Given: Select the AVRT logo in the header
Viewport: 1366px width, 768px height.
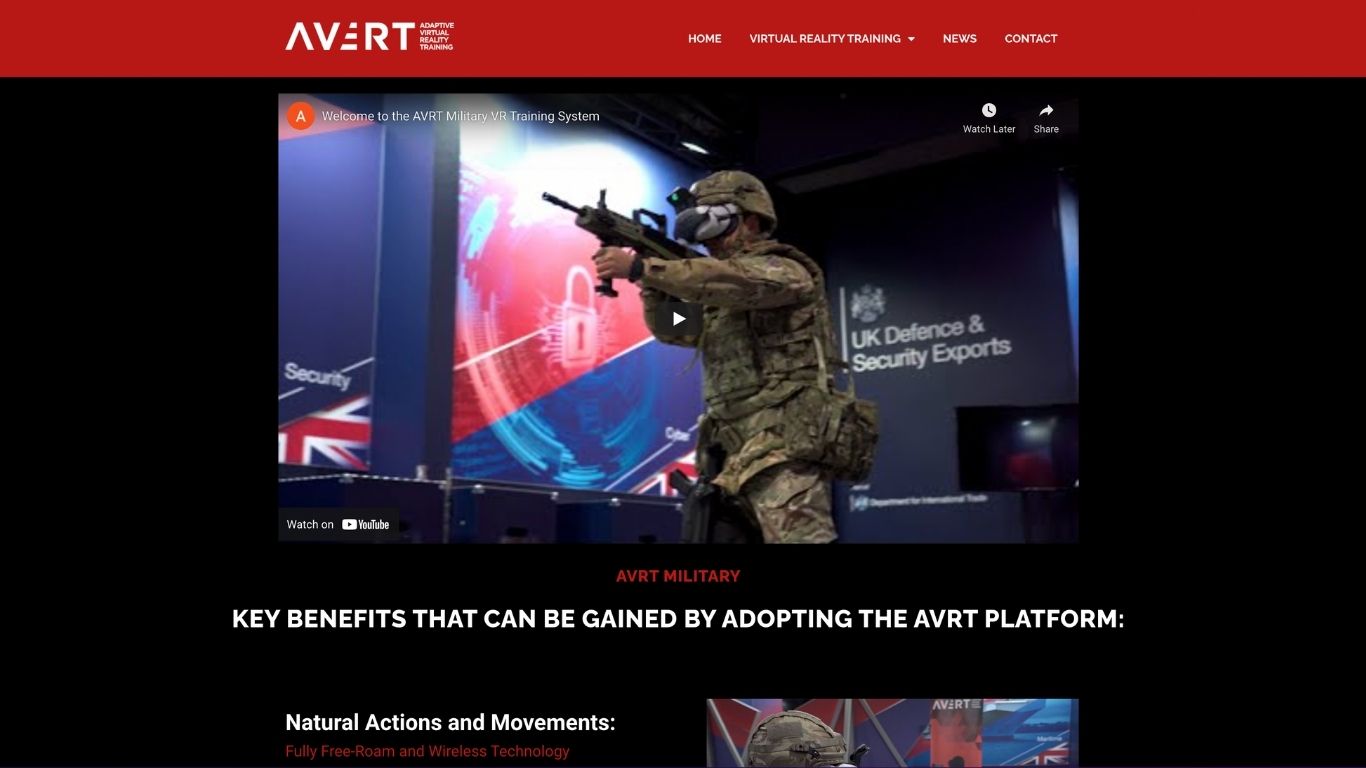Looking at the screenshot, I should point(368,36).
